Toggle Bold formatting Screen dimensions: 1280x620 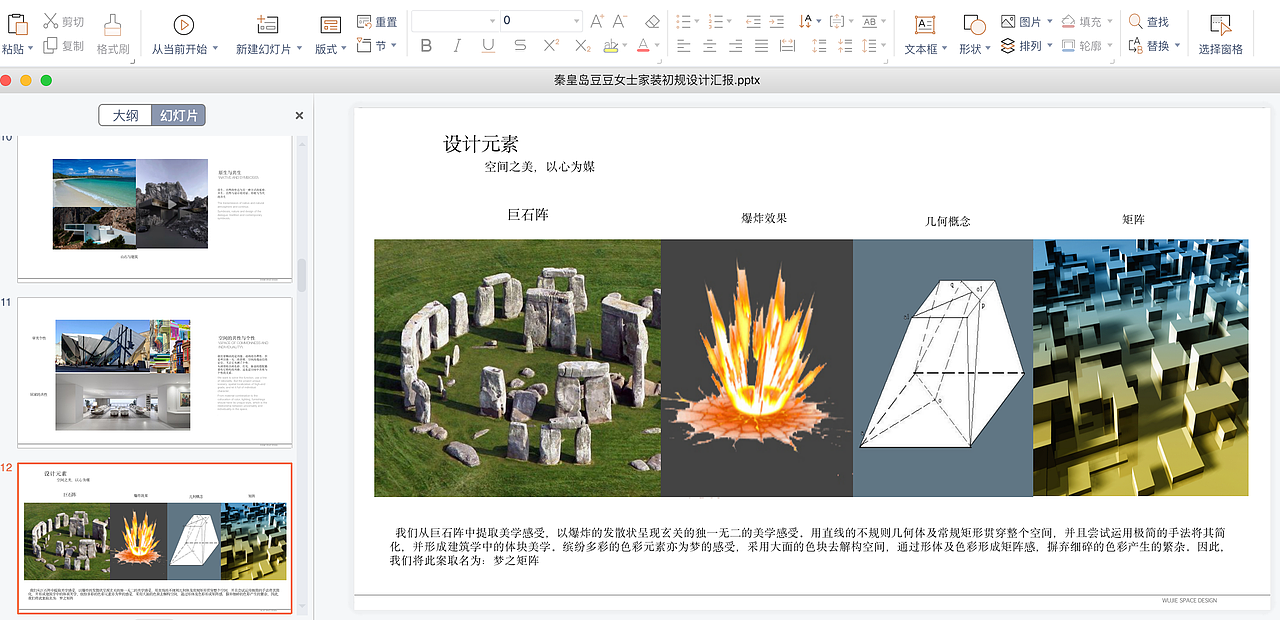point(427,46)
